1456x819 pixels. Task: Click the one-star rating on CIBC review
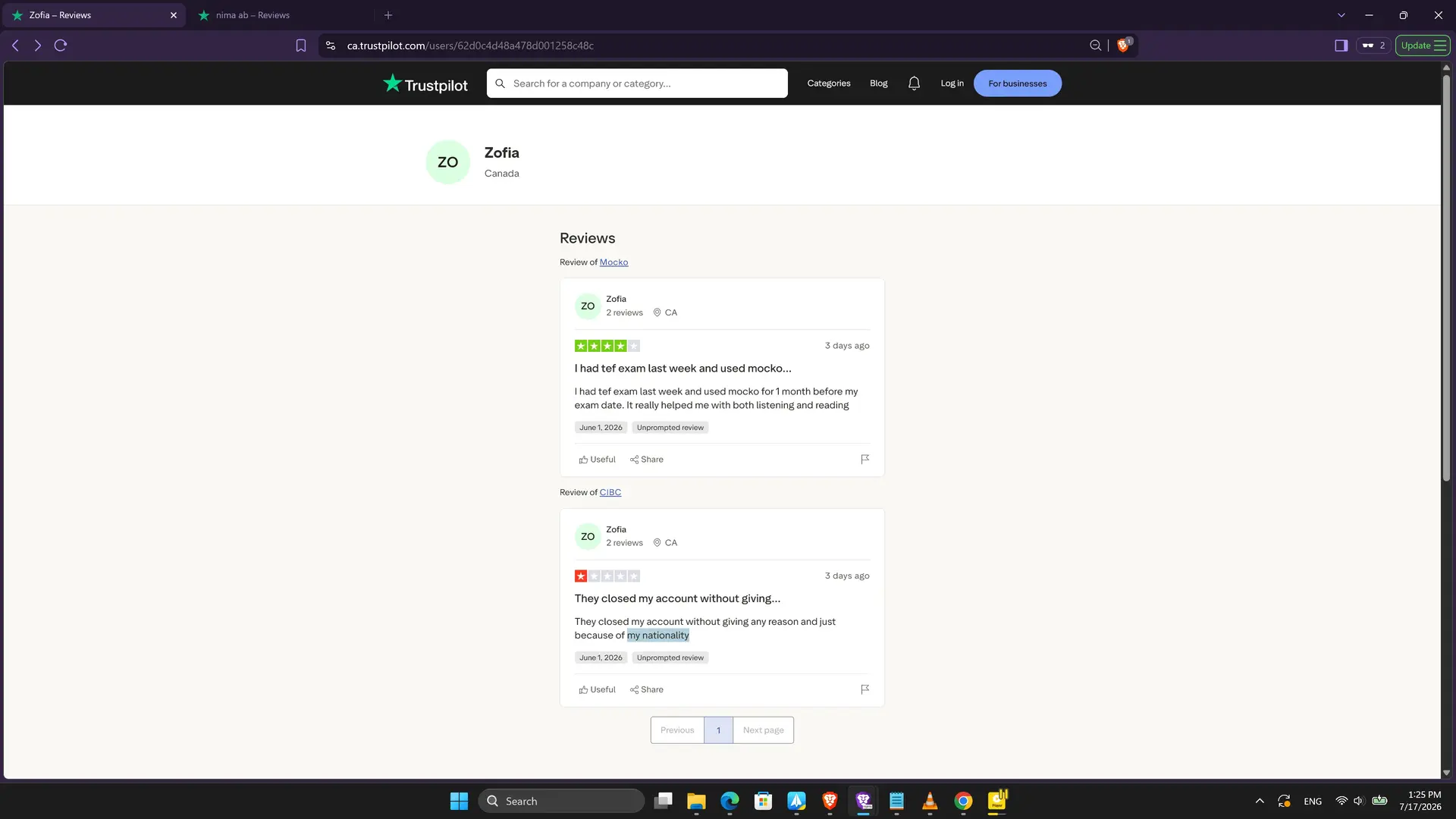pos(607,576)
